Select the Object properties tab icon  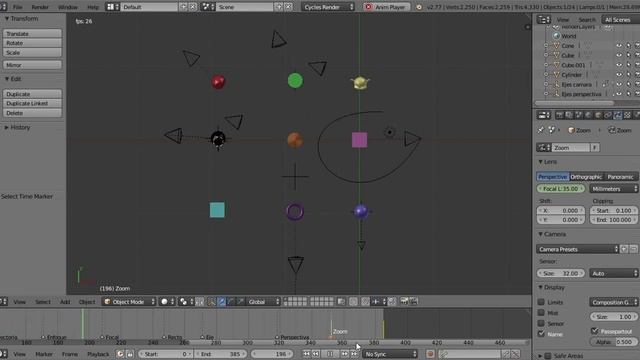598,116
